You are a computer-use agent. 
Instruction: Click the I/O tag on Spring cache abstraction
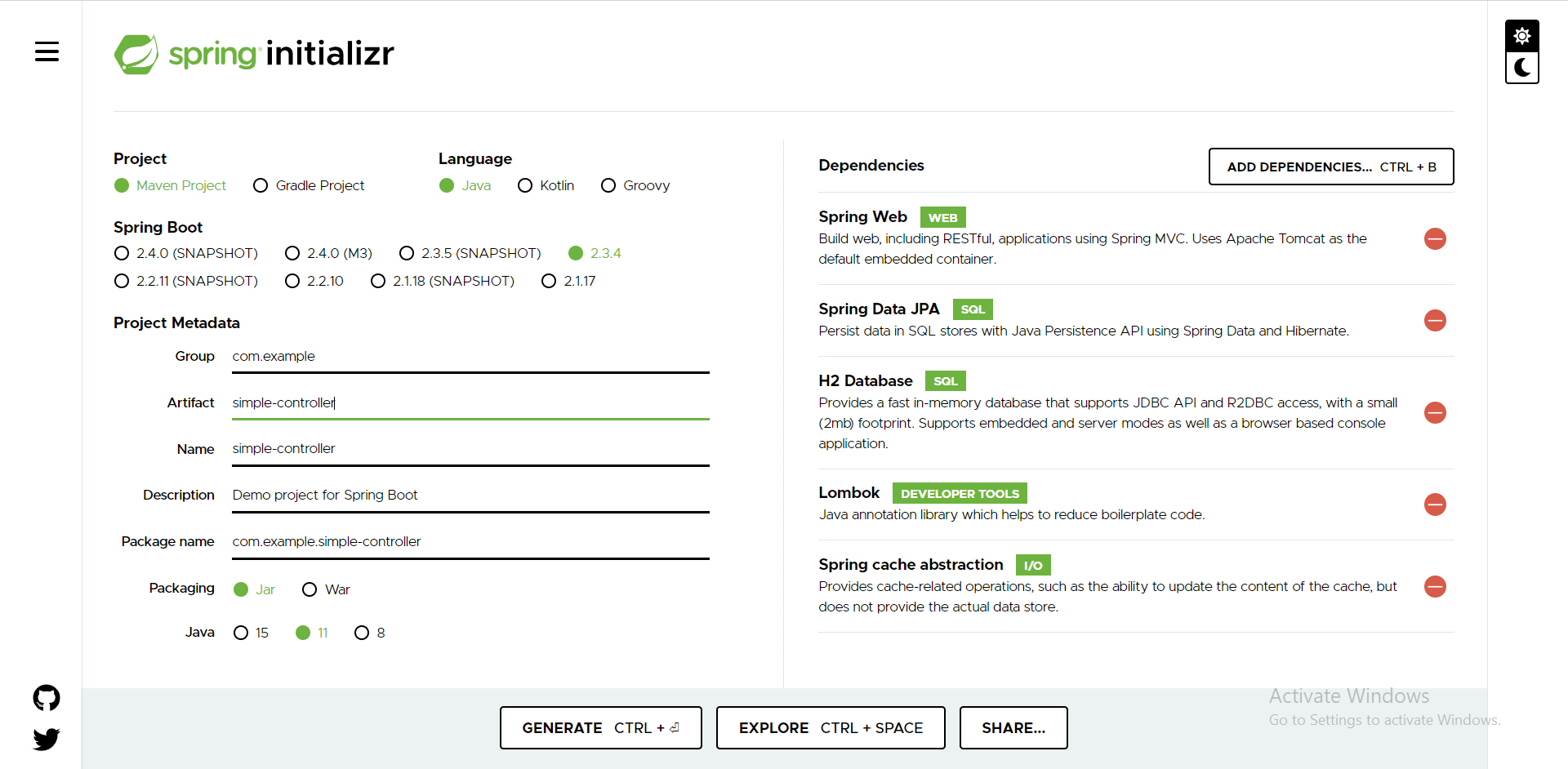pyautogui.click(x=1033, y=565)
